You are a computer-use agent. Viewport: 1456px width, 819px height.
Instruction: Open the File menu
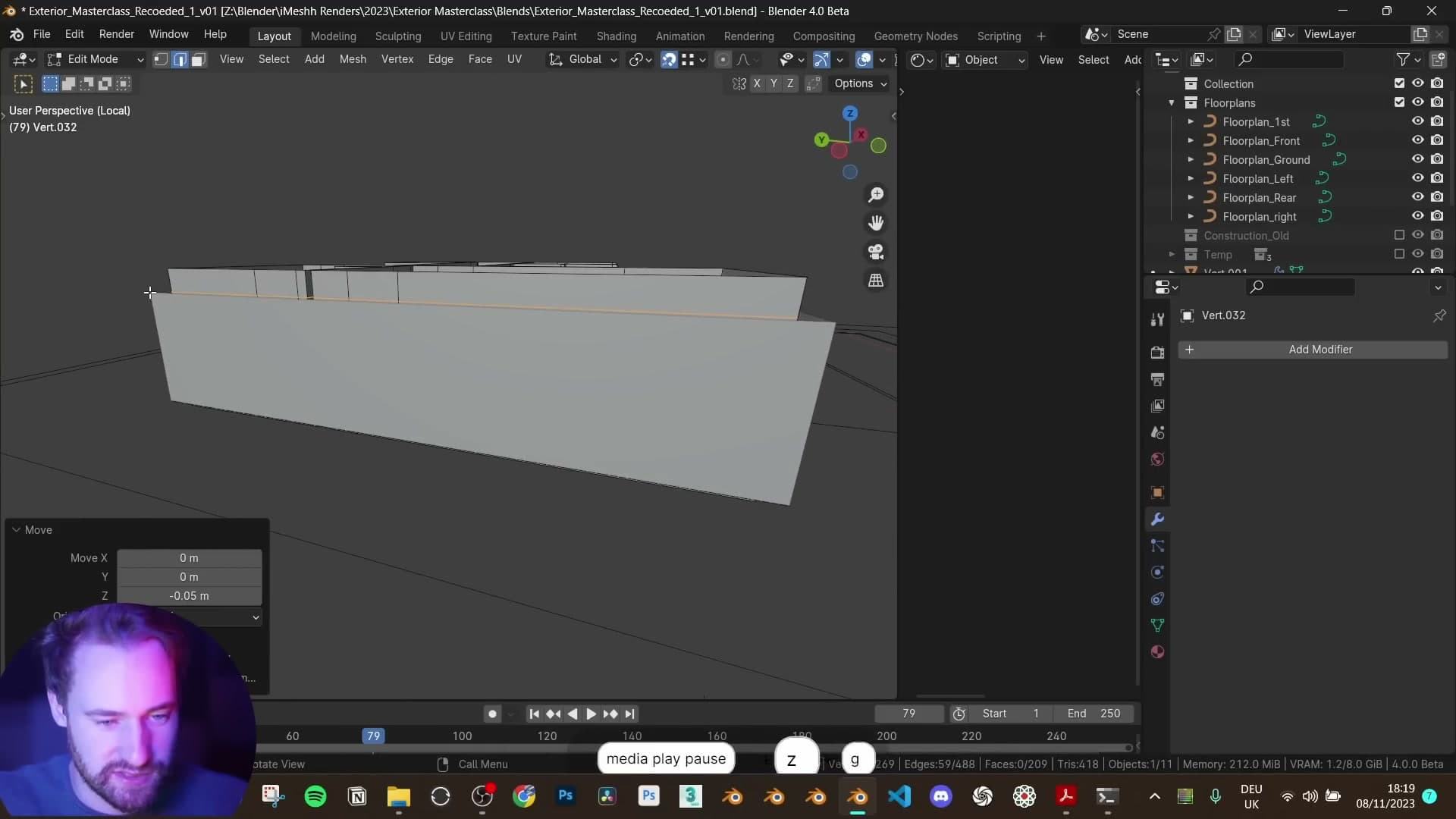click(x=42, y=35)
